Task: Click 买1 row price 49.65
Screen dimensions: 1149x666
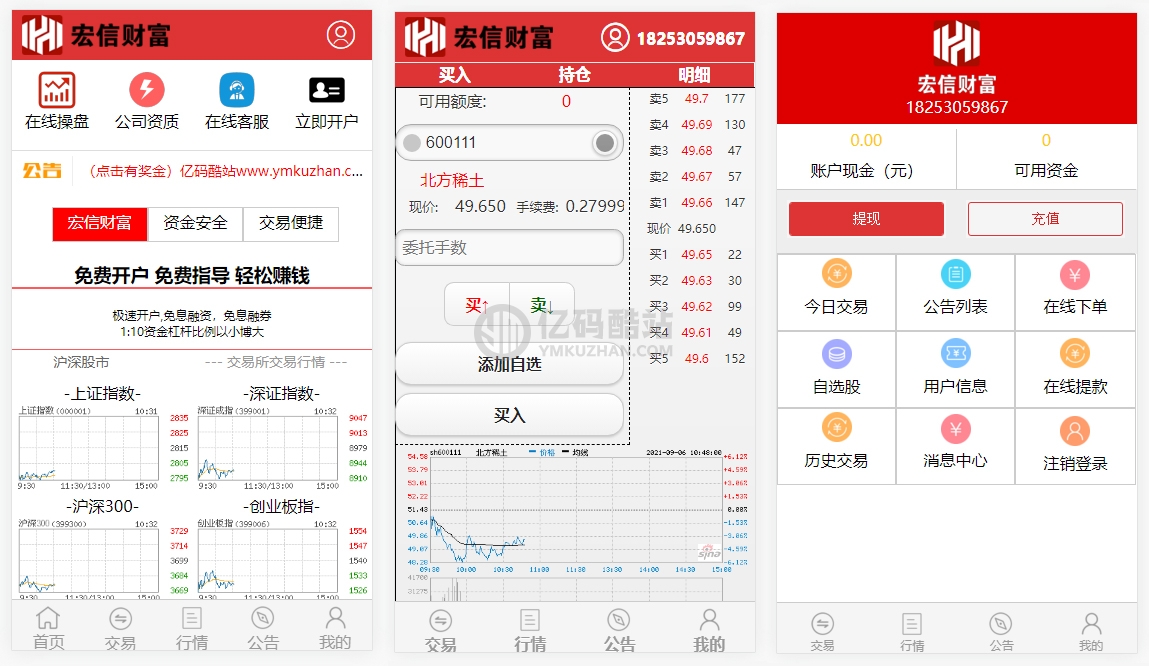Action: tap(696, 254)
